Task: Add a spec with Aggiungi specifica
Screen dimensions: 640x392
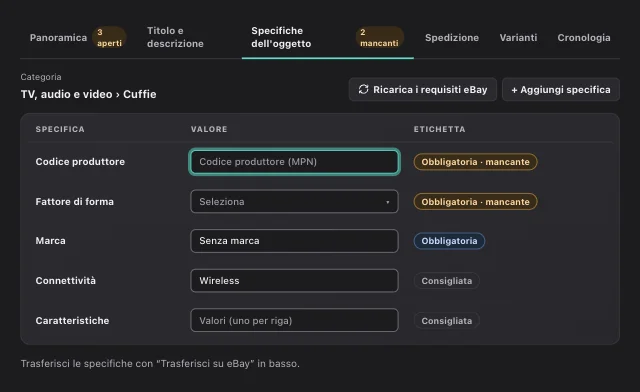Action: pos(561,89)
